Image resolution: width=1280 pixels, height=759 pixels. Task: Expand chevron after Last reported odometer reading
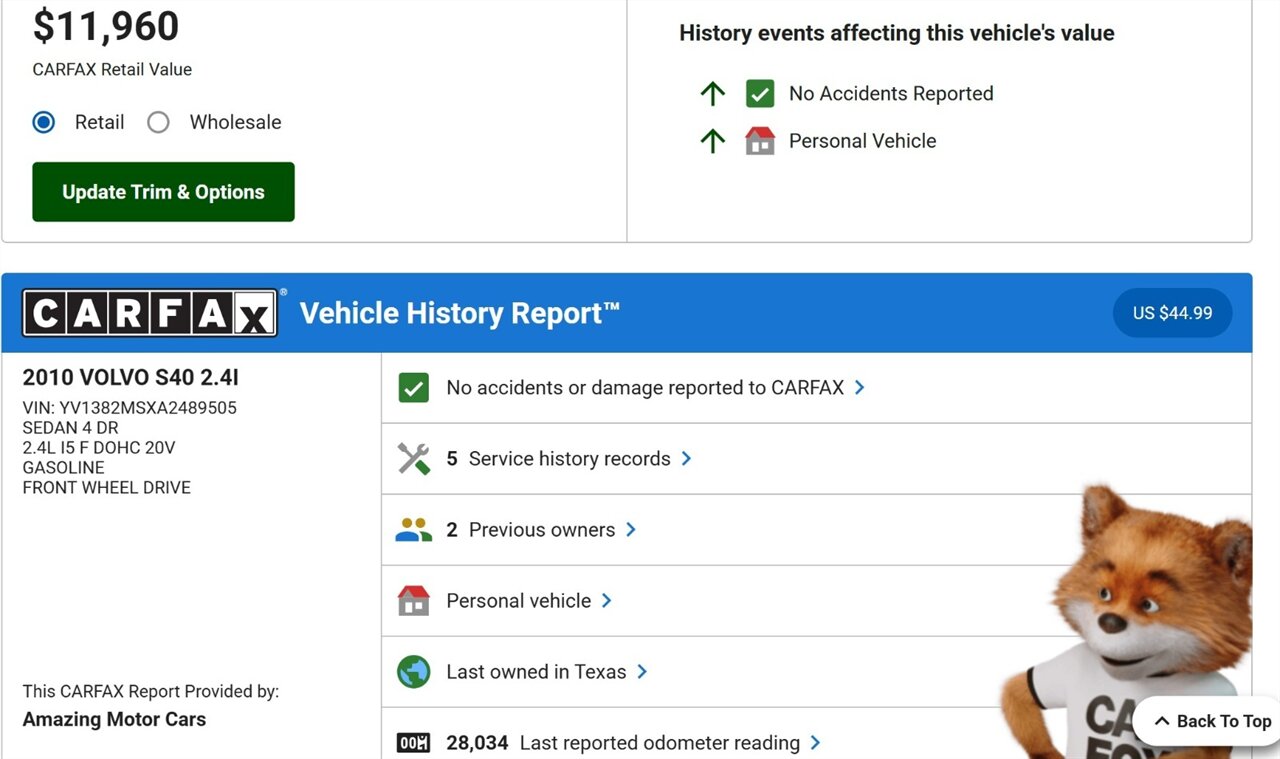pos(815,743)
